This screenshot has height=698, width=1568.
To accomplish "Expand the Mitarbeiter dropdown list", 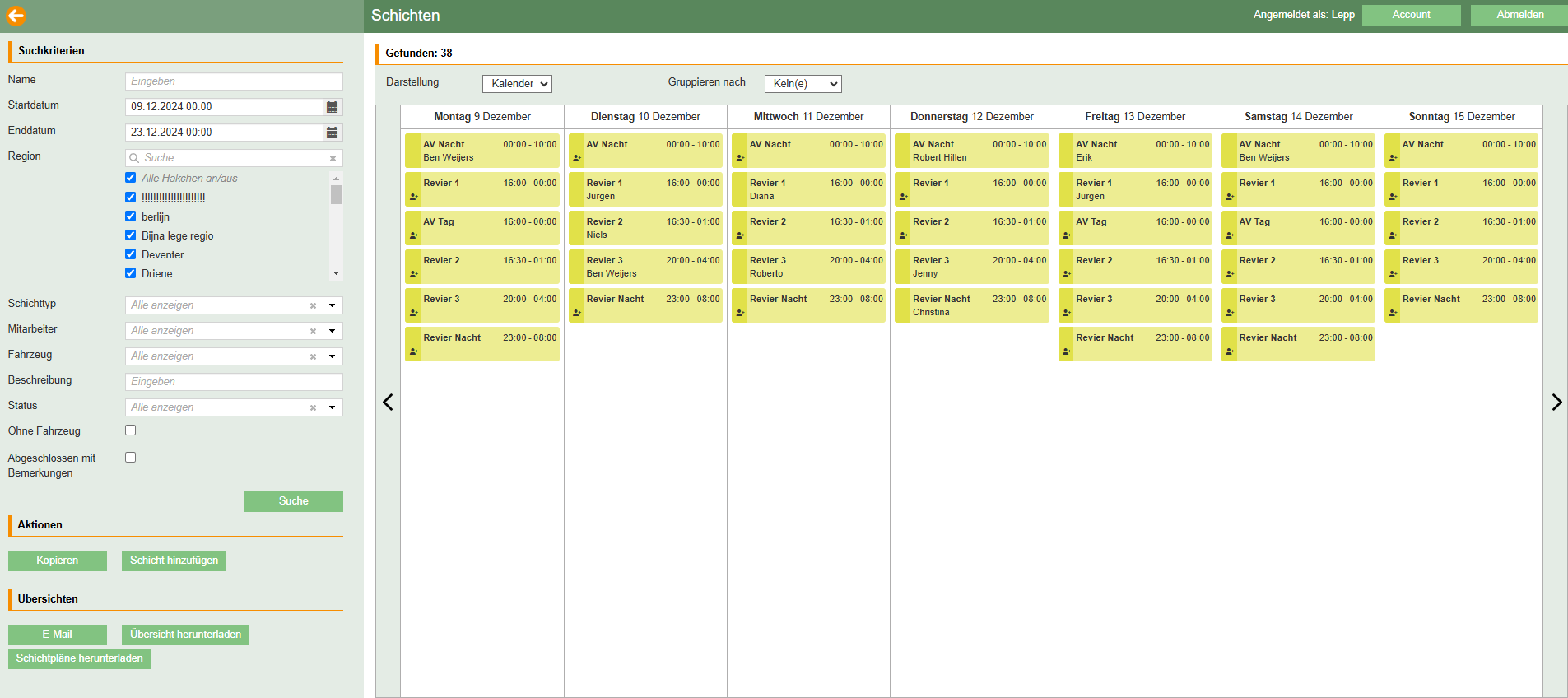I will tap(333, 331).
